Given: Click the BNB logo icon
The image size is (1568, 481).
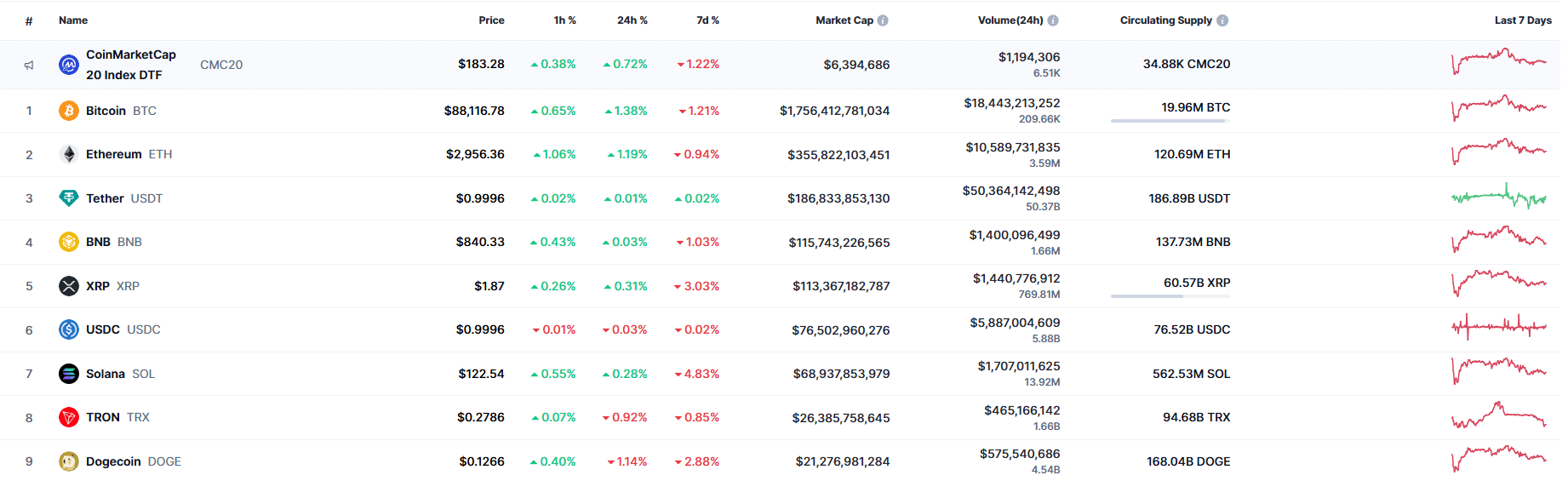Looking at the screenshot, I should coord(69,242).
